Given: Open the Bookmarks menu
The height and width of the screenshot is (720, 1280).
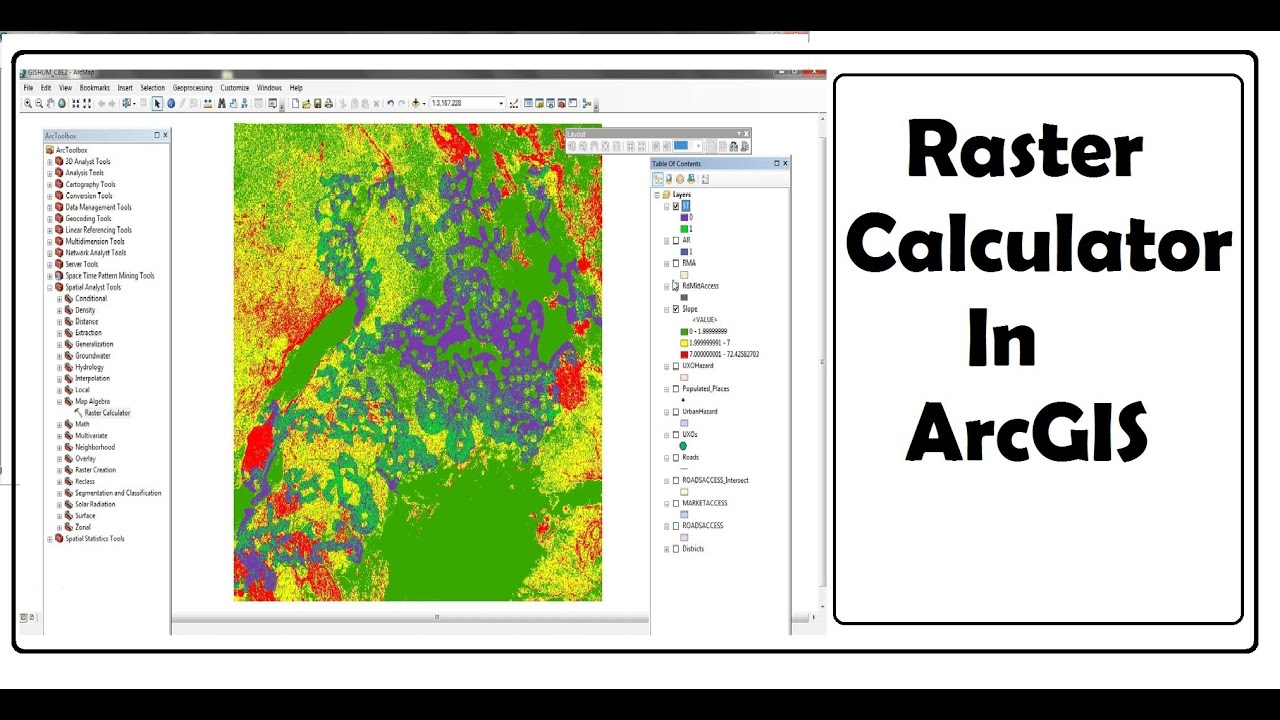Looking at the screenshot, I should point(94,88).
